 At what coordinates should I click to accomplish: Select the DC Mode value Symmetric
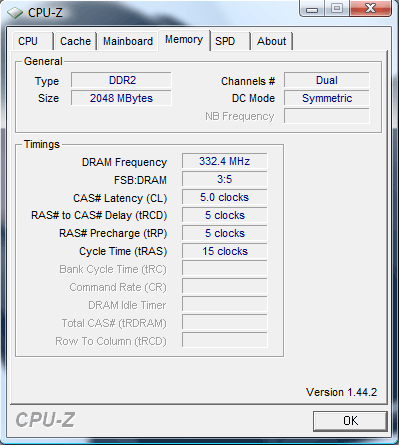click(x=327, y=98)
